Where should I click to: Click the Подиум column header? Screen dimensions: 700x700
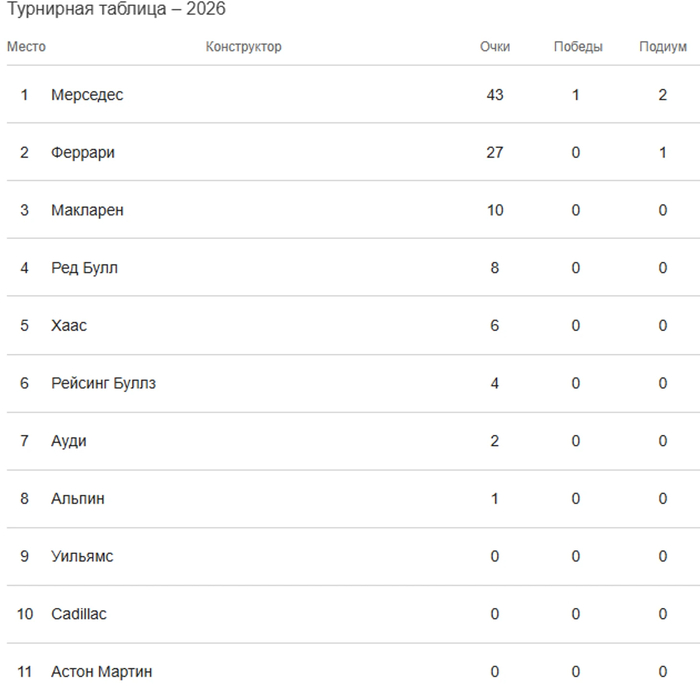[x=663, y=47]
